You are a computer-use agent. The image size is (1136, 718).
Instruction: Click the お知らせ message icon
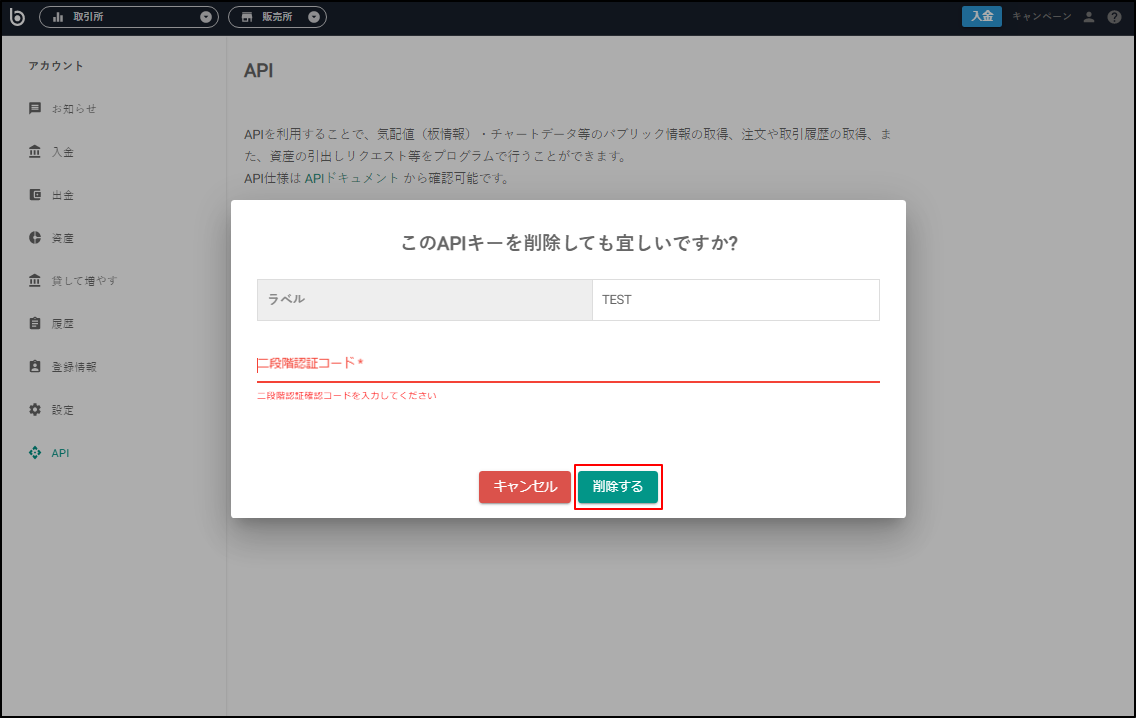tap(35, 108)
